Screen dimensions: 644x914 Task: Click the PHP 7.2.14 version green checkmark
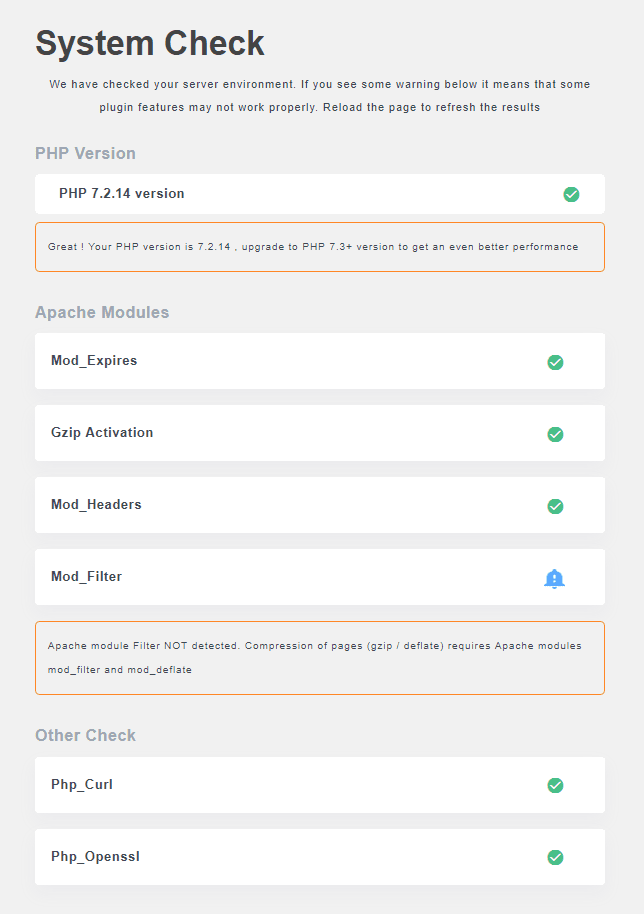[571, 194]
